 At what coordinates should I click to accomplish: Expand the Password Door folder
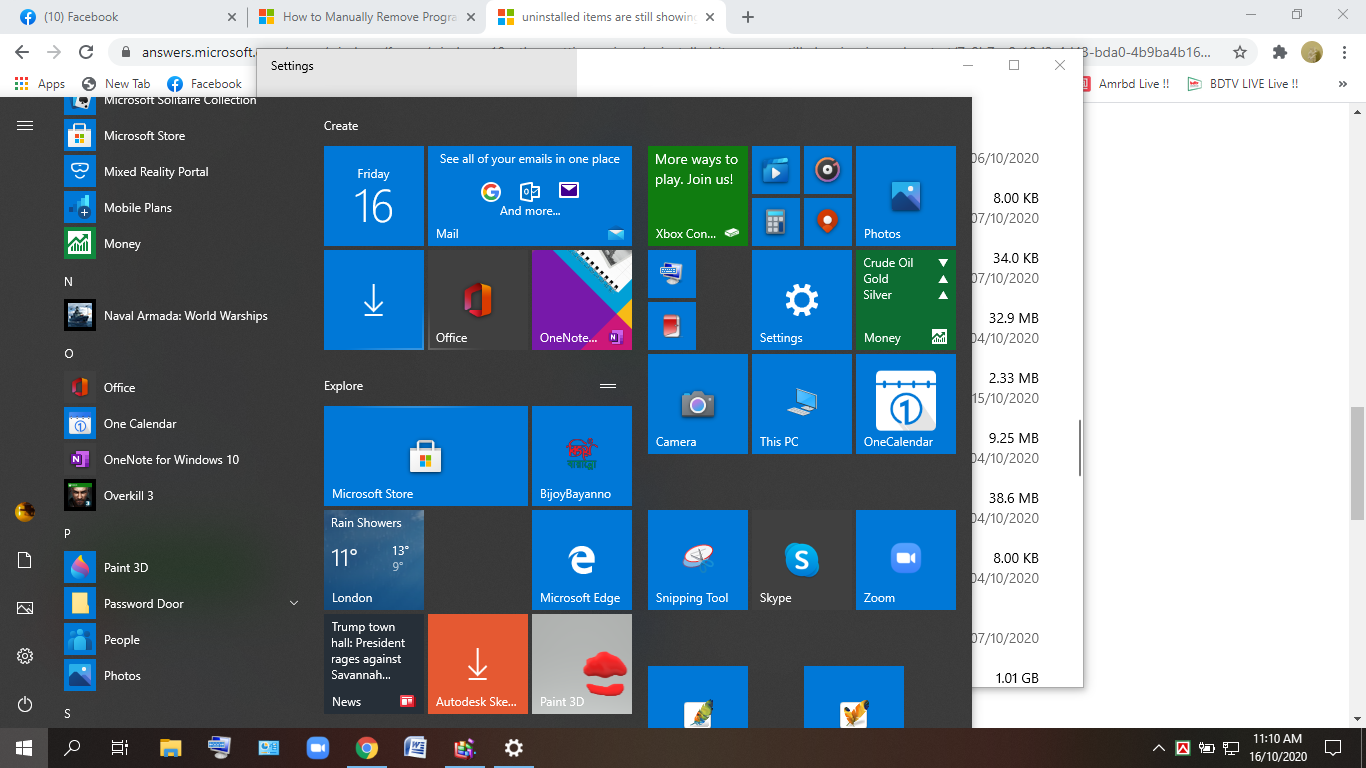294,603
